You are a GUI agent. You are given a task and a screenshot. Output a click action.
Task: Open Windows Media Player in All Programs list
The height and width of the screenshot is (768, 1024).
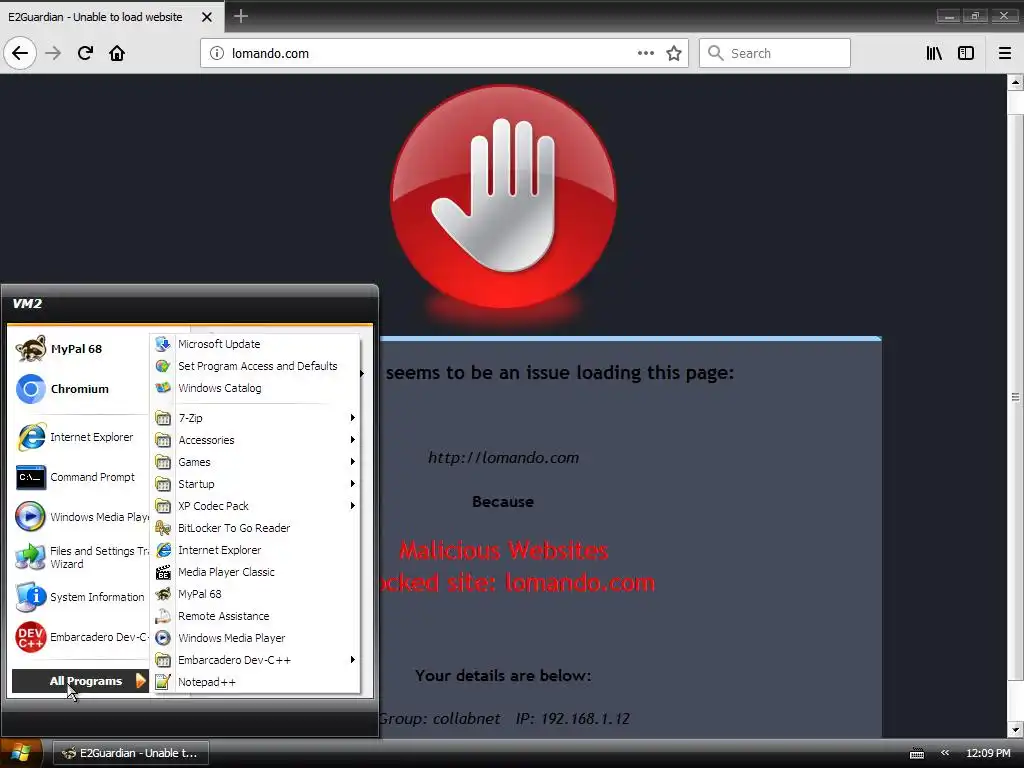tap(256, 638)
